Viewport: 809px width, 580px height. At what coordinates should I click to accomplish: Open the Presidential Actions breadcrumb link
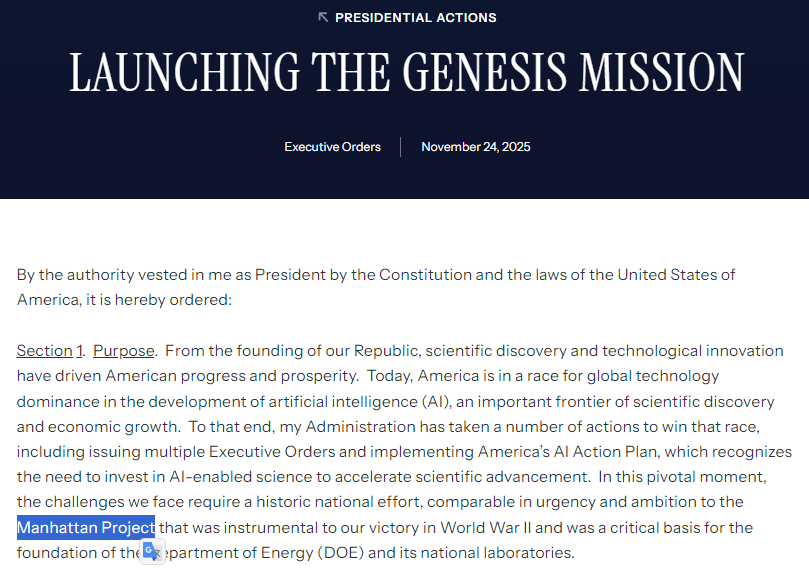pos(415,18)
